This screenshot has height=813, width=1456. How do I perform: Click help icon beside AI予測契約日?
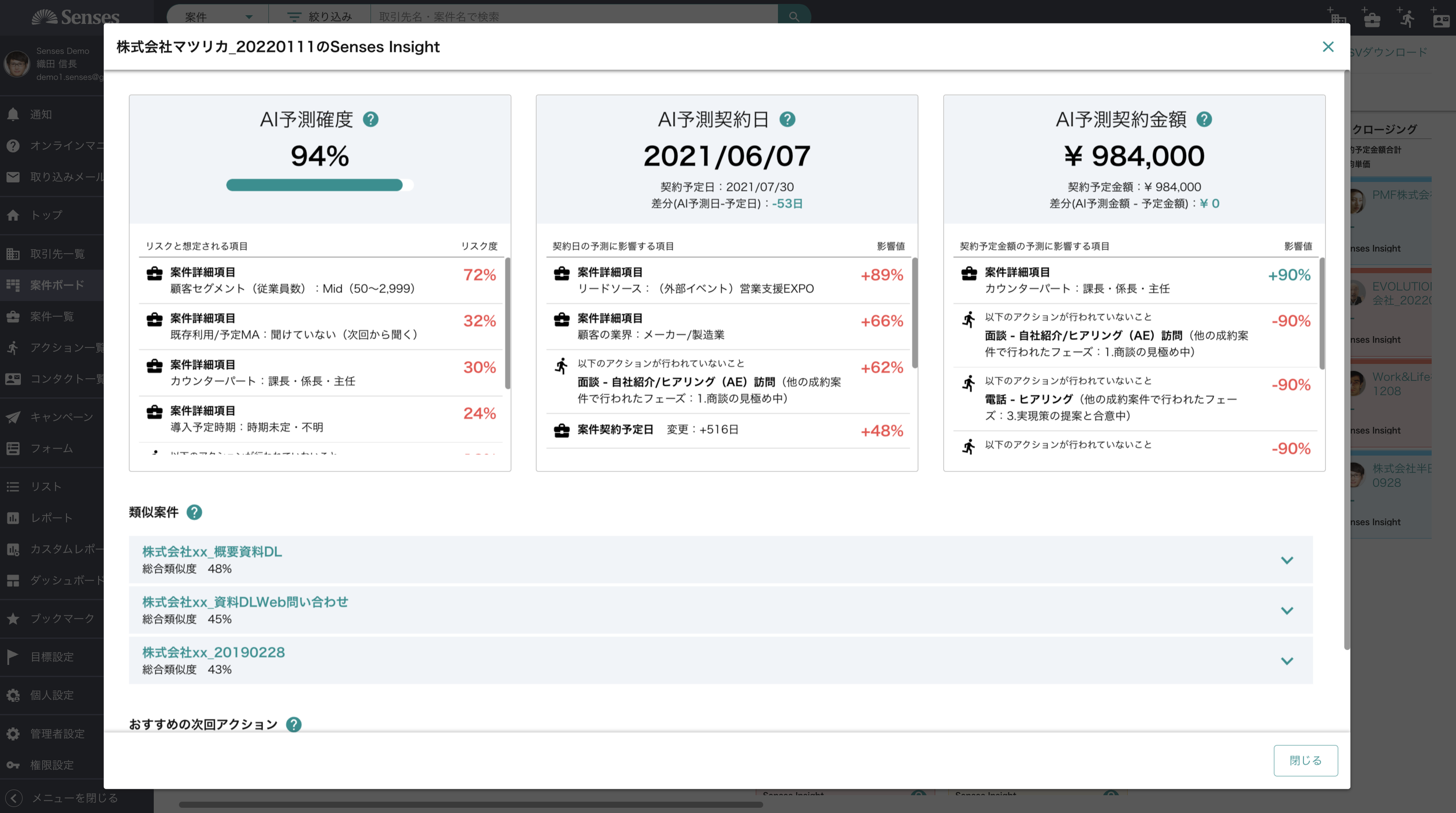788,119
